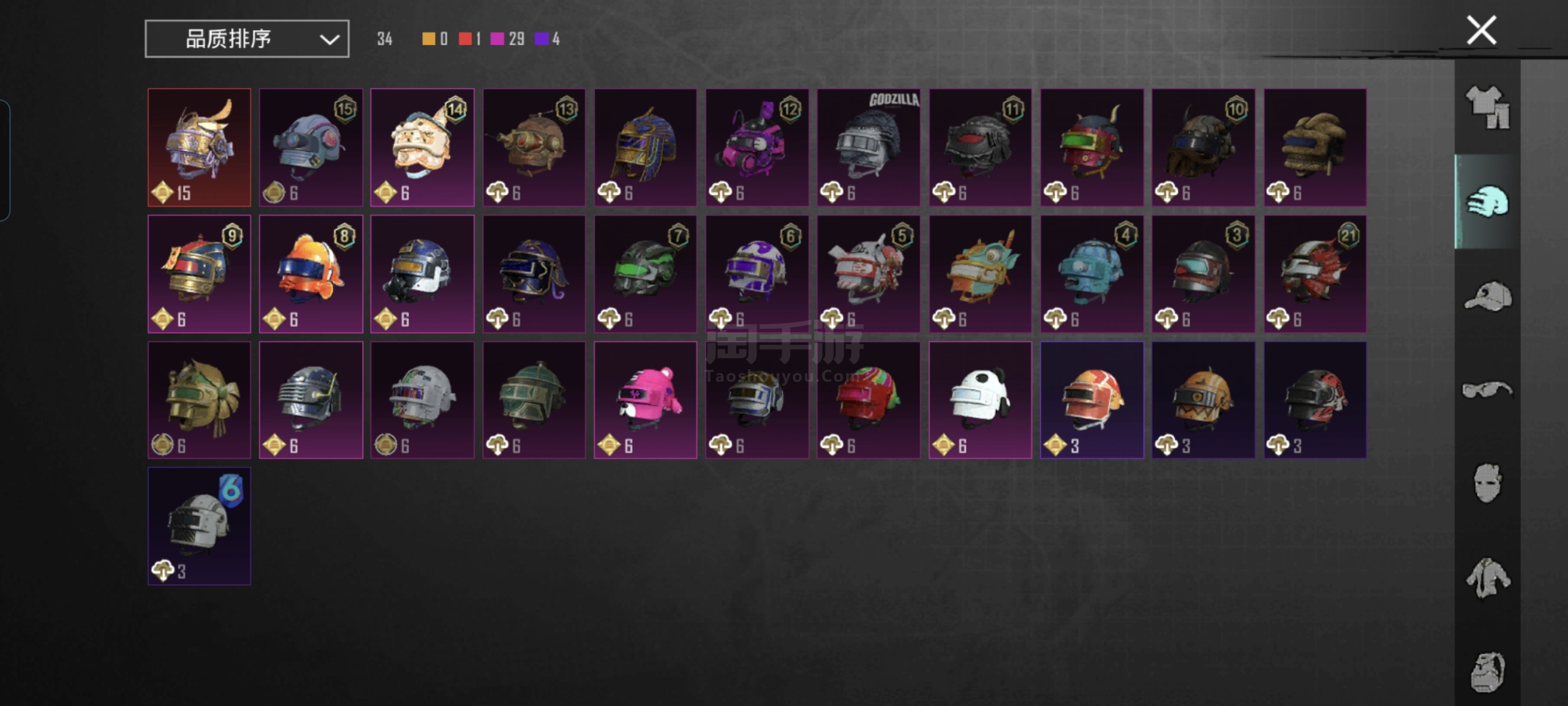Click the chevron arrow of the sort box
1568x706 pixels.
click(330, 40)
